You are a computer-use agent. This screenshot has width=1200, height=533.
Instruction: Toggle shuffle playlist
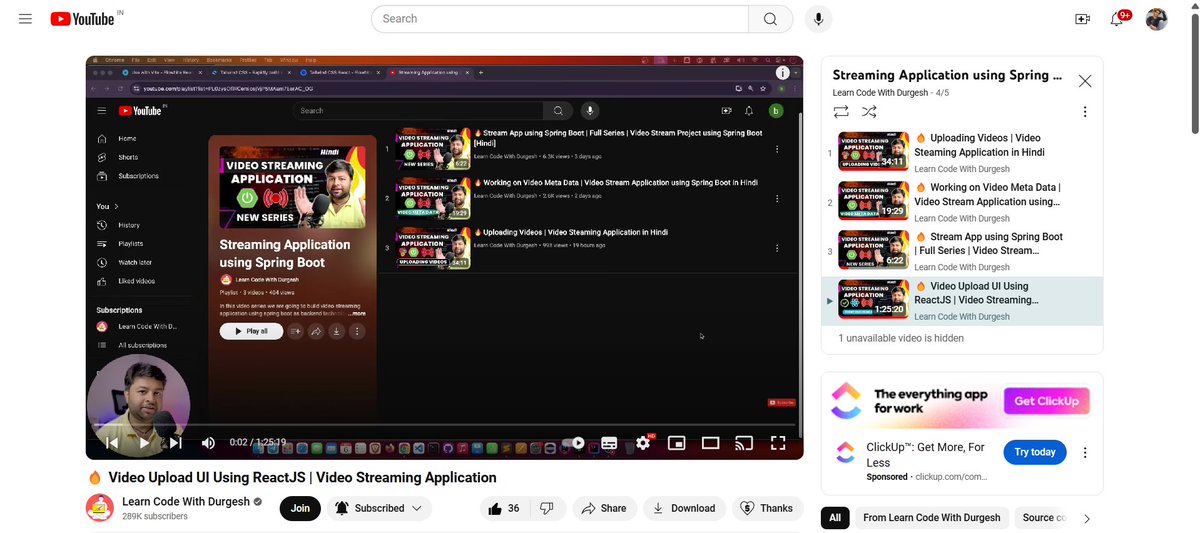point(869,112)
